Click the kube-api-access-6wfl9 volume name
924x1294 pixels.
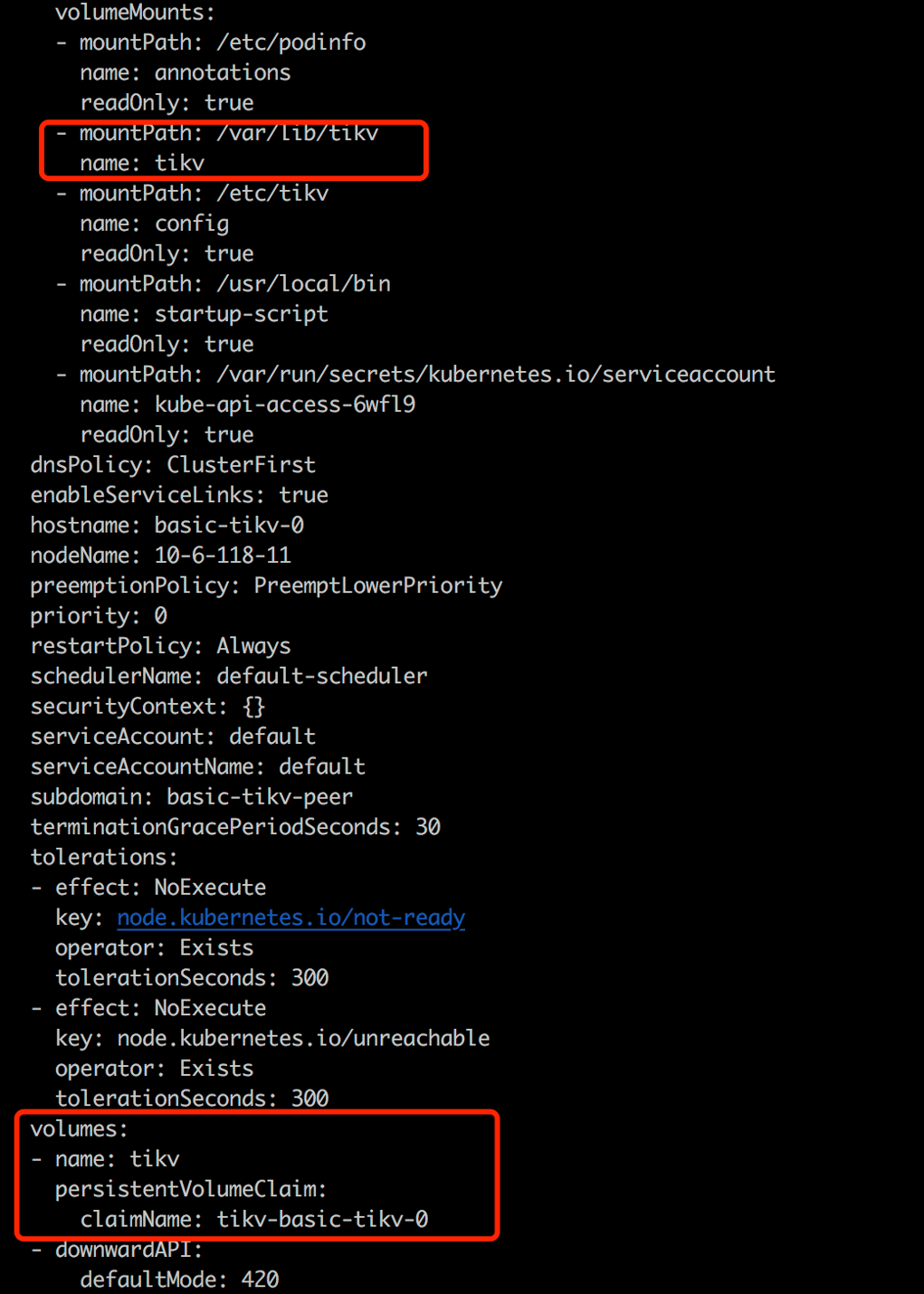tap(284, 404)
